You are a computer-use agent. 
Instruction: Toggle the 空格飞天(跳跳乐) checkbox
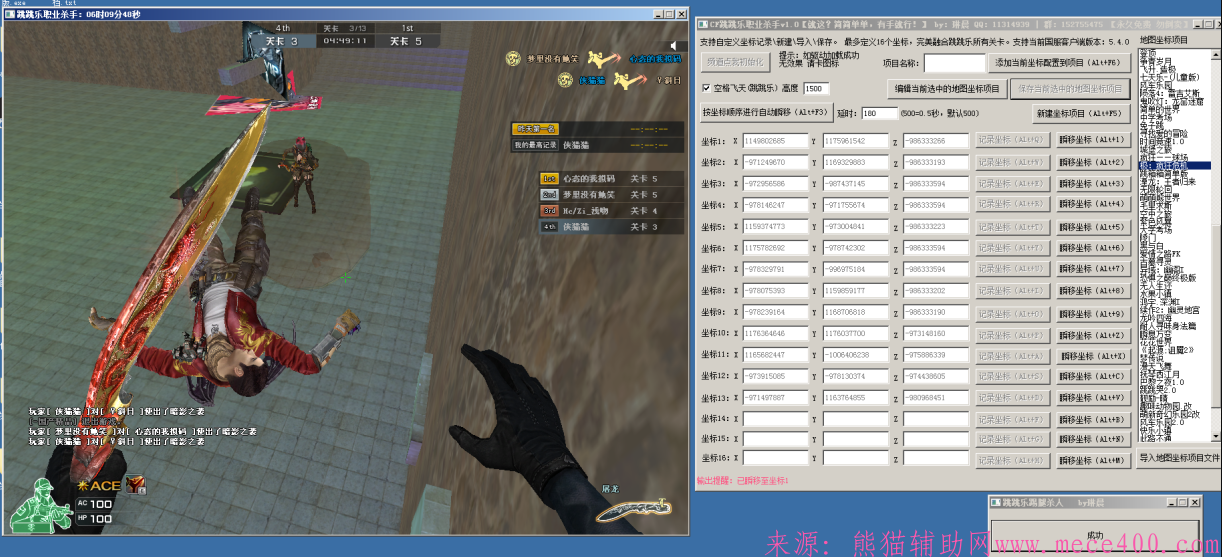tap(706, 89)
